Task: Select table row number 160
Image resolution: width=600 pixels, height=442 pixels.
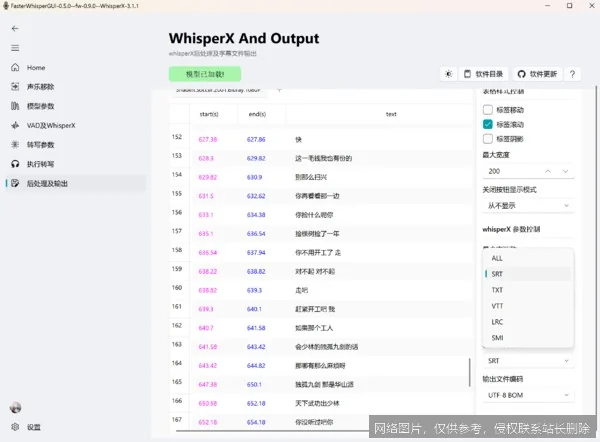Action: coord(177,288)
